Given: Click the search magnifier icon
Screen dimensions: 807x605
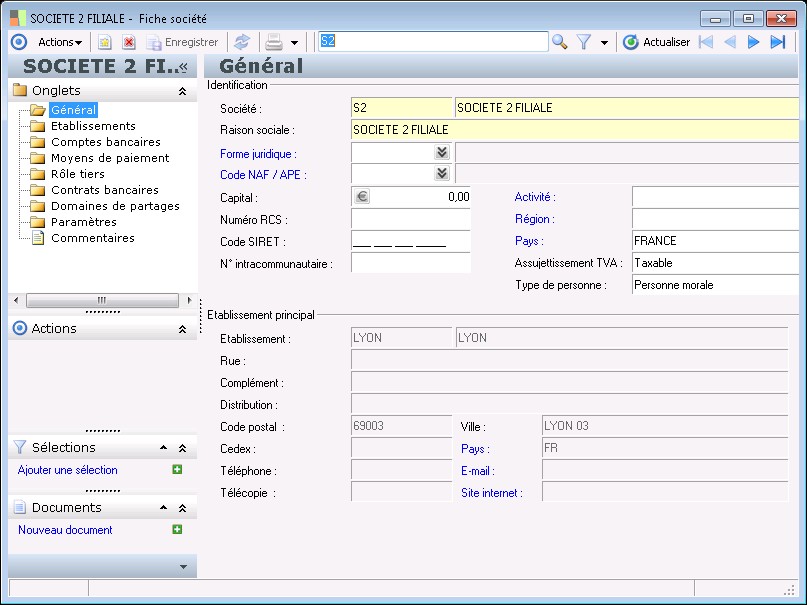Looking at the screenshot, I should (560, 42).
